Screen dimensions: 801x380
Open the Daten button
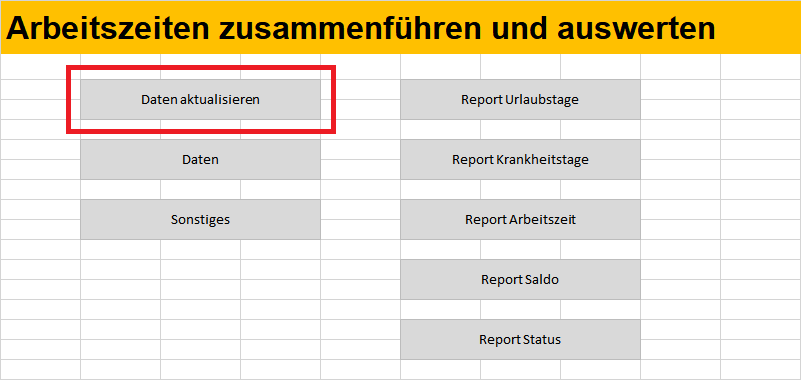click(200, 159)
